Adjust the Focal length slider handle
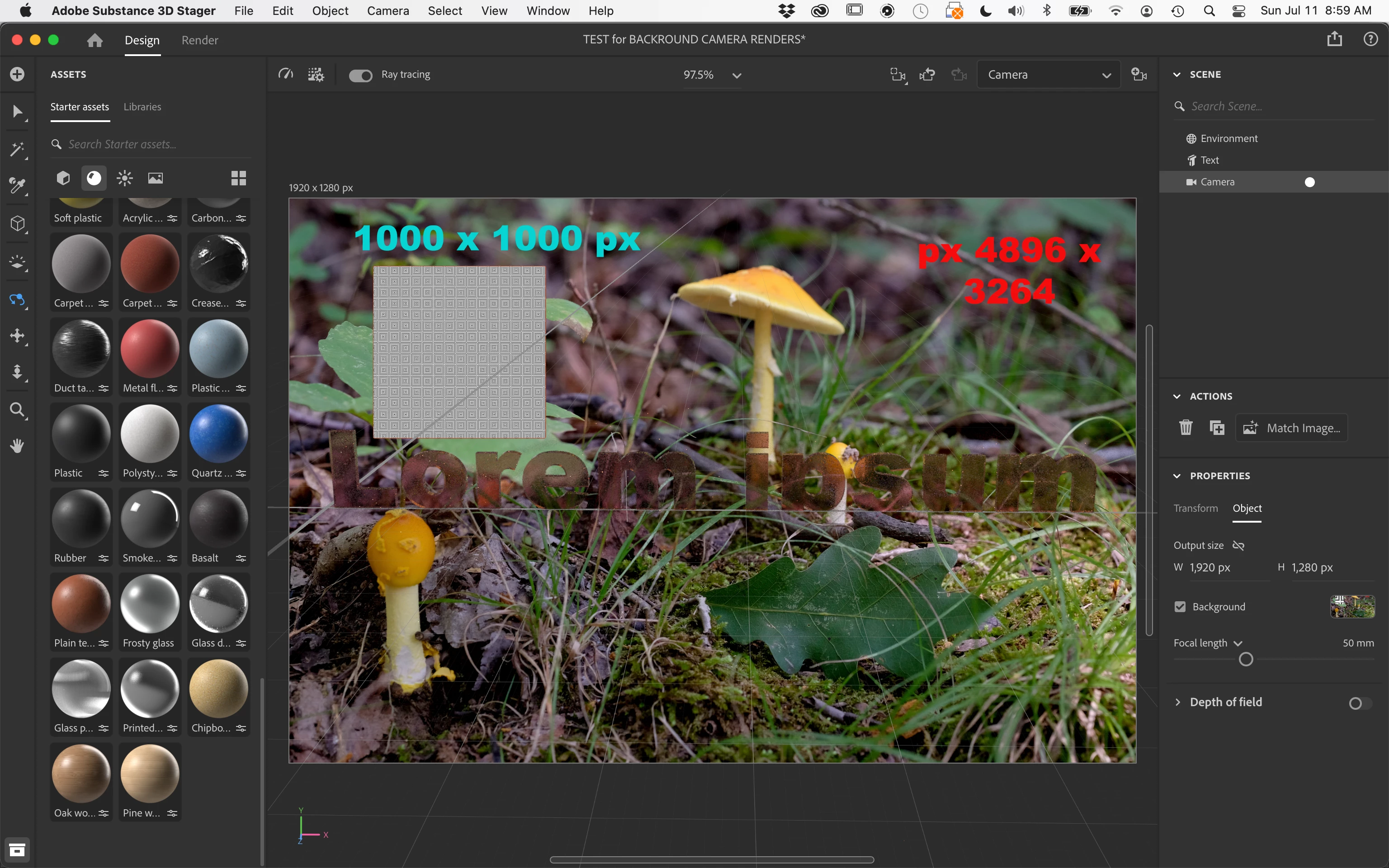Image resolution: width=1389 pixels, height=868 pixels. coord(1246,659)
